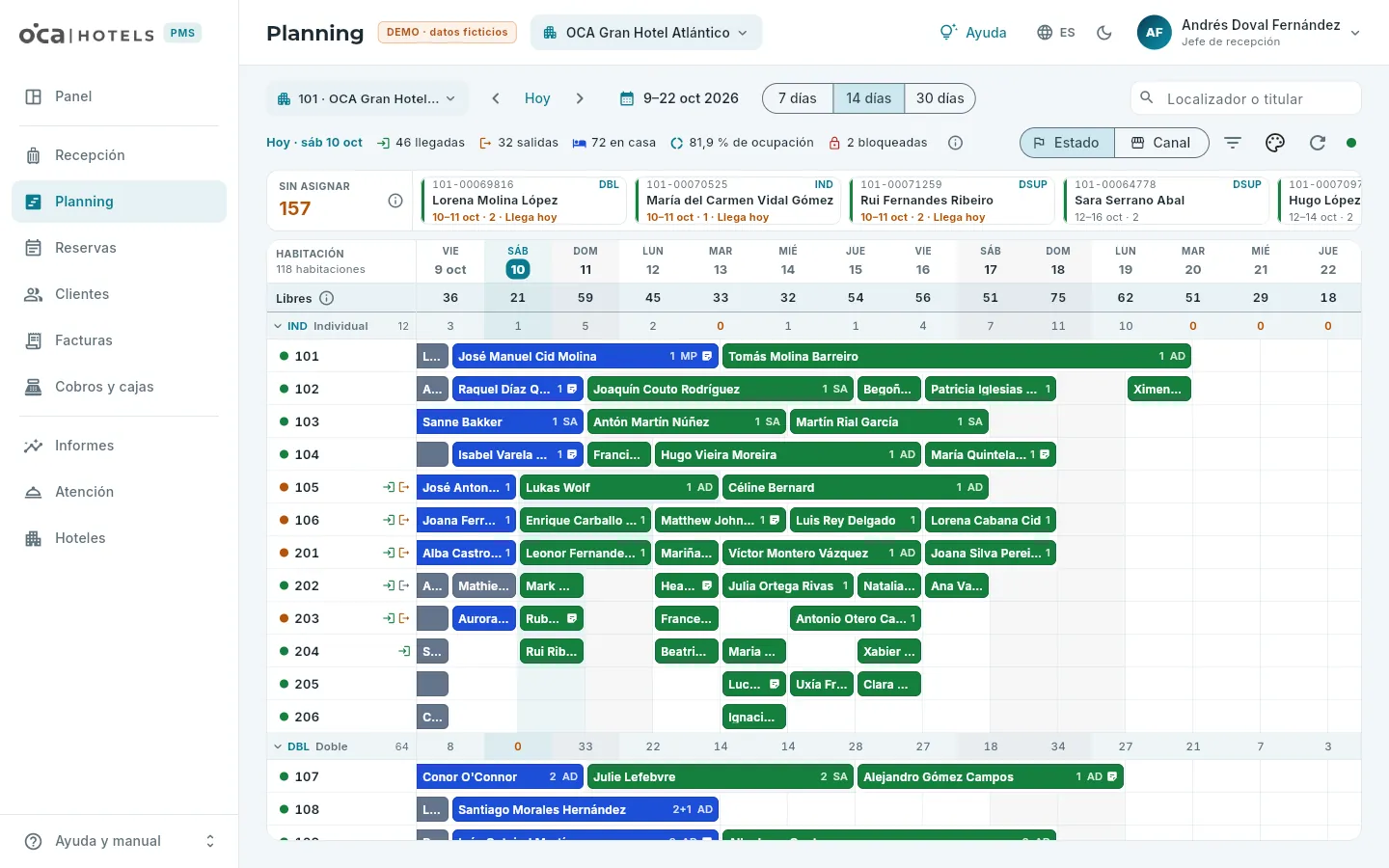Go to next date range
Viewport: 1389px width, 868px height.
click(580, 98)
